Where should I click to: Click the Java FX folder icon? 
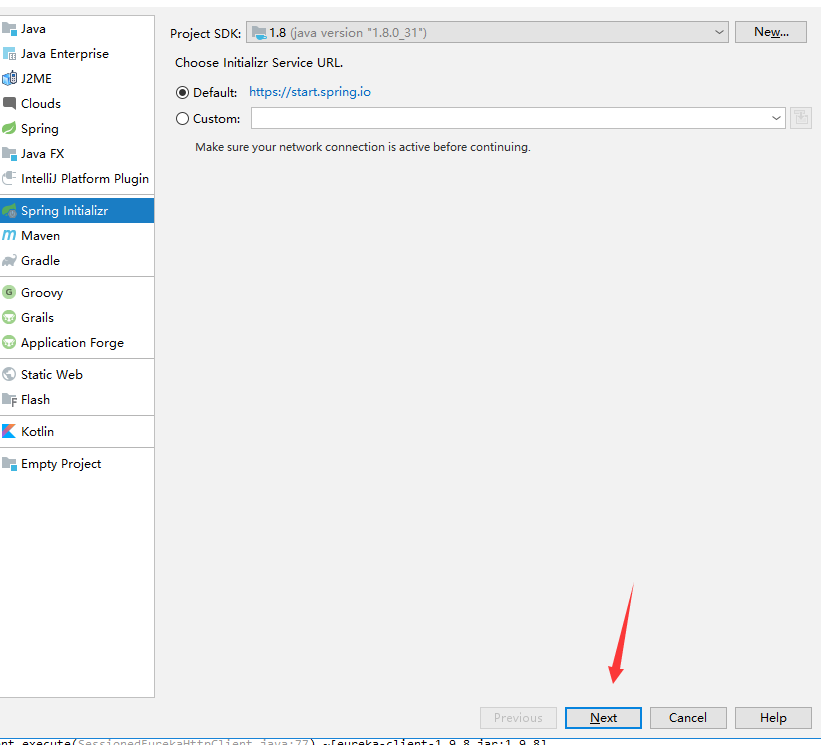[9, 153]
